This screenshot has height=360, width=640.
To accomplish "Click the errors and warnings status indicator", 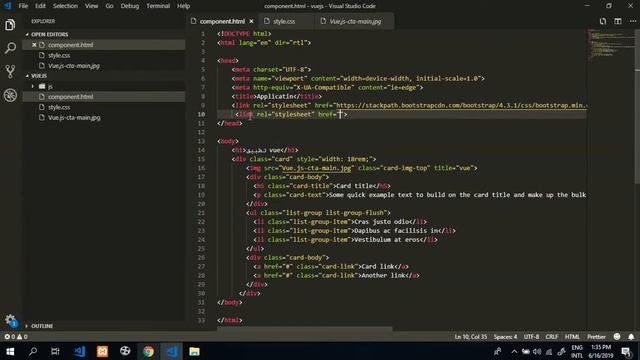I will tap(16, 337).
